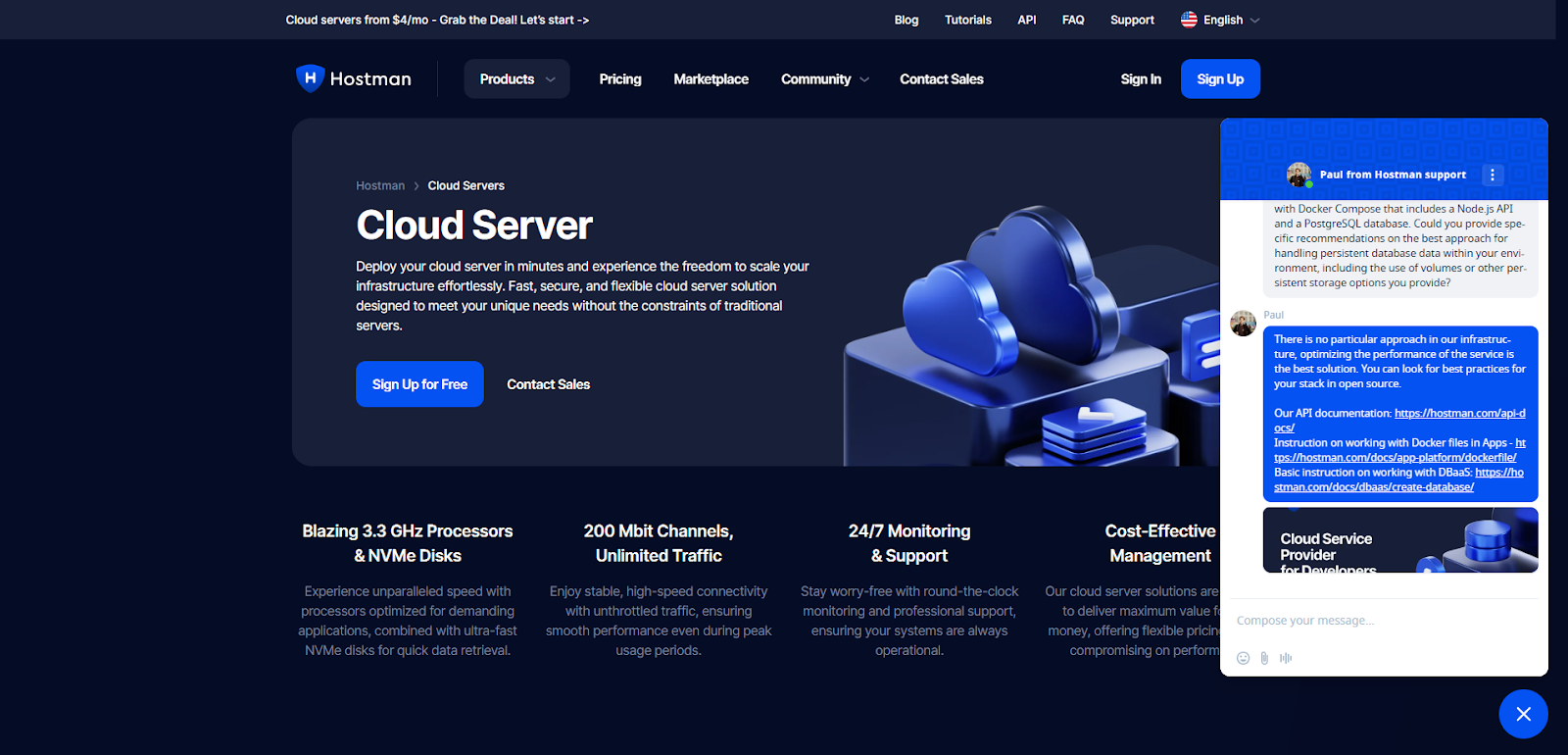Image resolution: width=1568 pixels, height=755 pixels.
Task: Open the Blog link in the top bar
Action: coord(906,20)
